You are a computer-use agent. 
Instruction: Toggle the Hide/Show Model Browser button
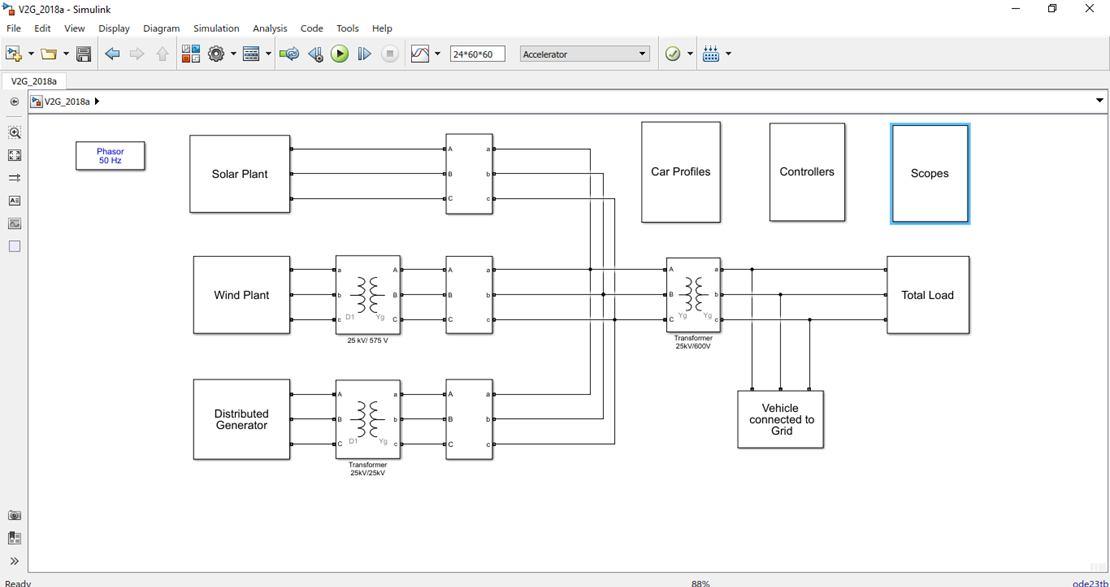(x=14, y=561)
